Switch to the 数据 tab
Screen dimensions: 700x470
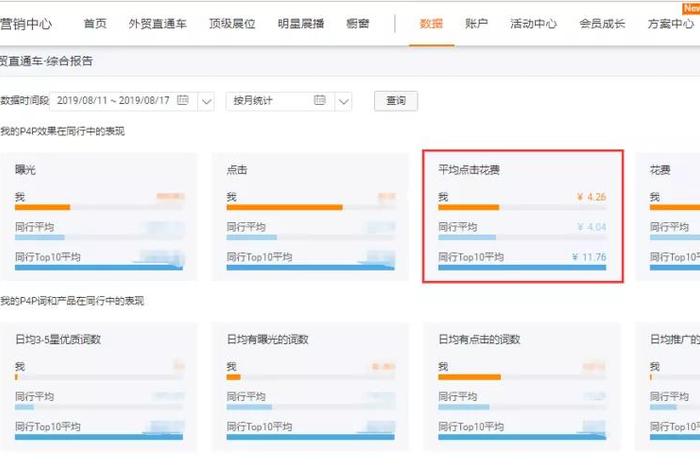pyautogui.click(x=431, y=24)
